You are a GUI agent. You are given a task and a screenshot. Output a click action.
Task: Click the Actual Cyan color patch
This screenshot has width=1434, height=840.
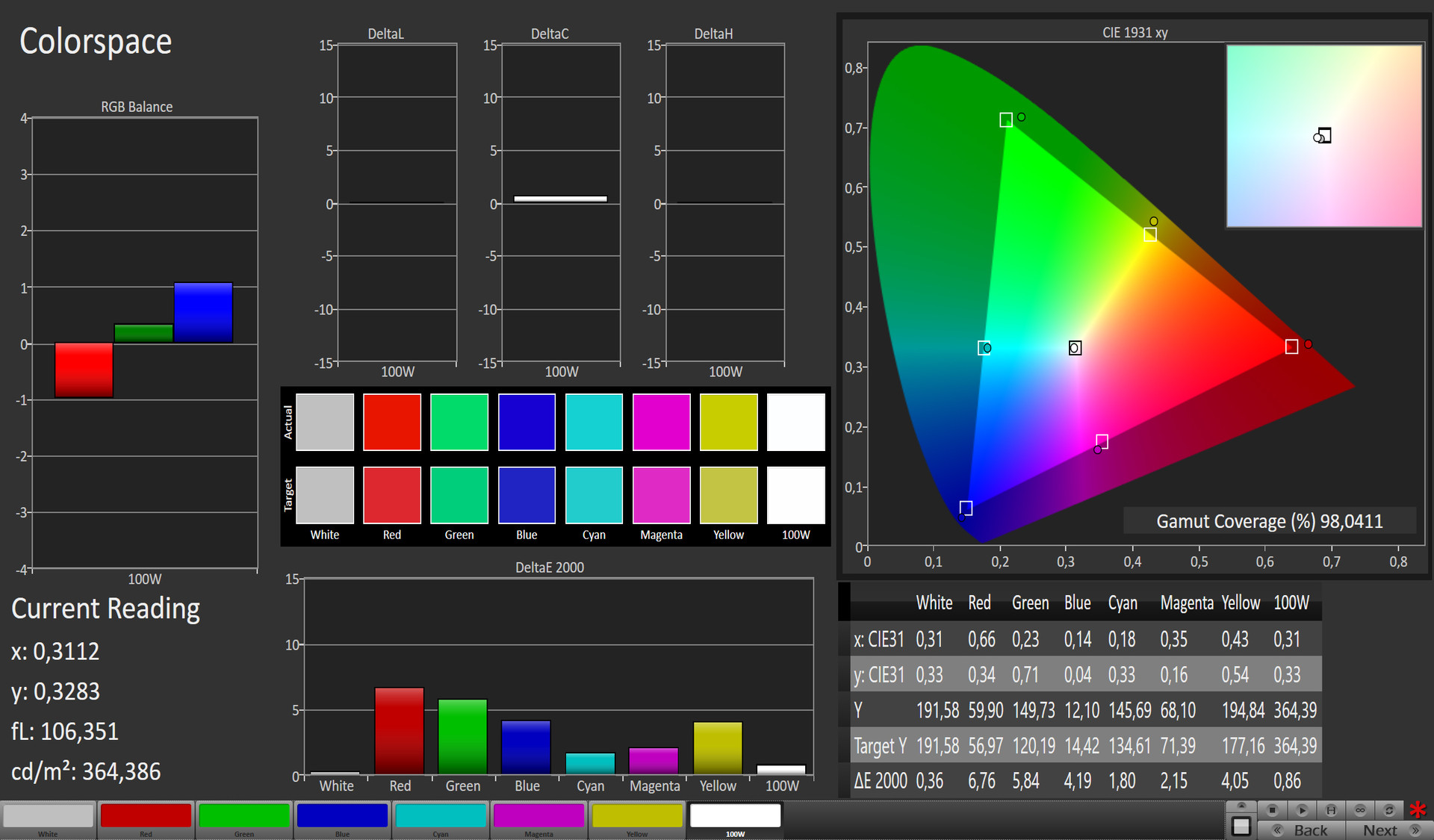point(594,422)
